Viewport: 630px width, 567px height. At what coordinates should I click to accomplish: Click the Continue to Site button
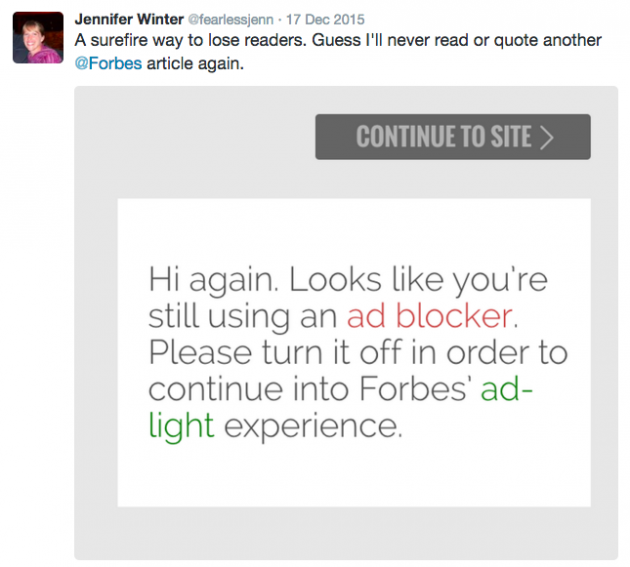pyautogui.click(x=453, y=137)
